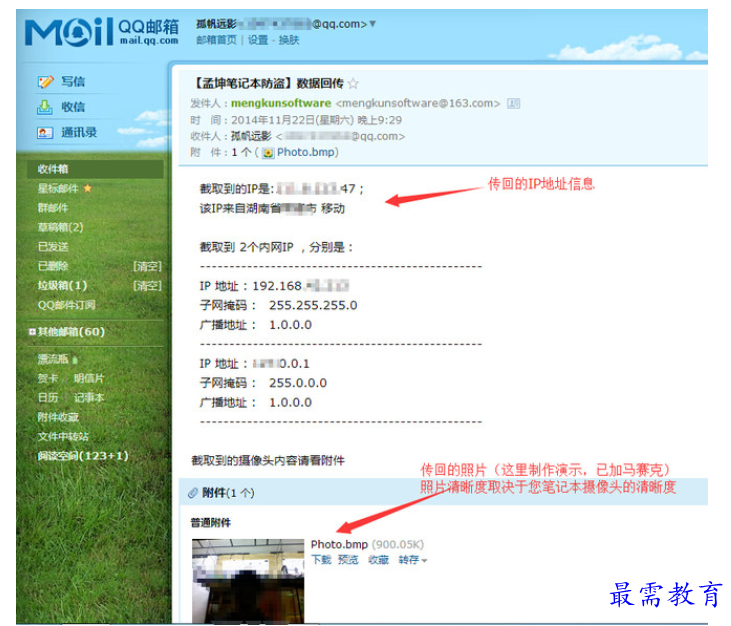Image resolution: width=731 pixels, height=626 pixels.
Task: Open the account dropdown arrow beside qq.com
Action: [372, 23]
